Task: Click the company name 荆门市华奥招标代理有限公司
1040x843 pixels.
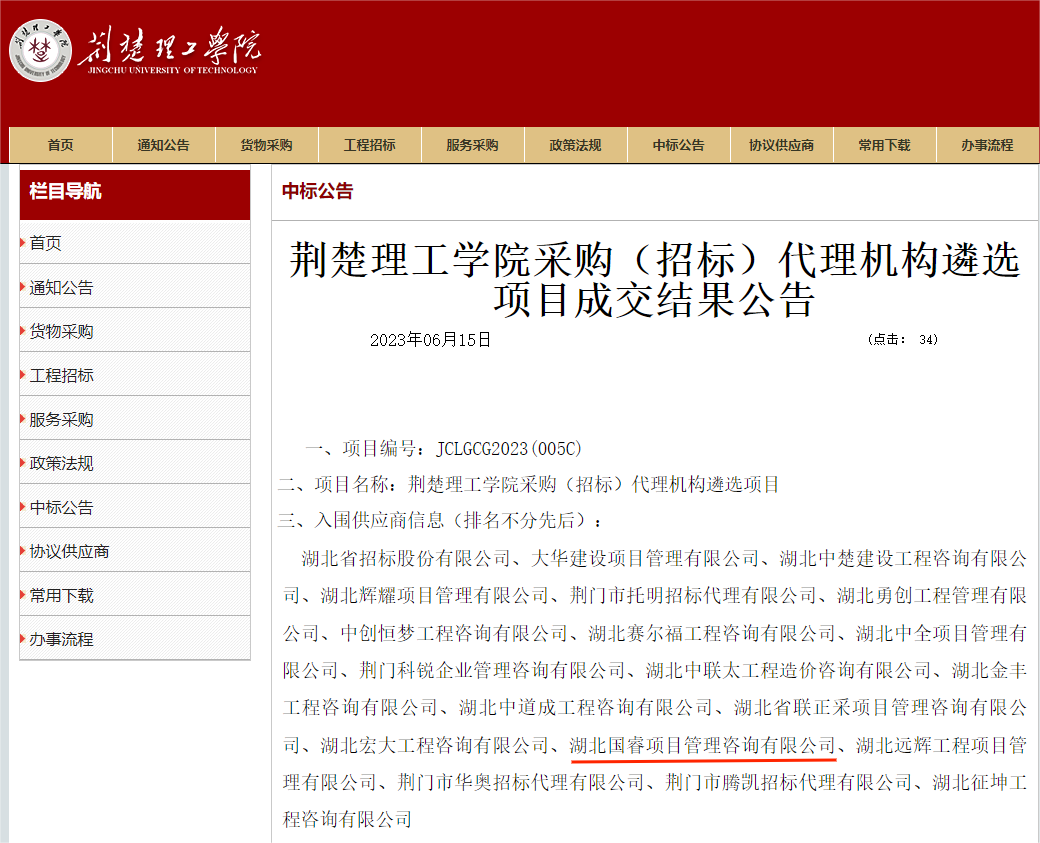Action: (521, 783)
